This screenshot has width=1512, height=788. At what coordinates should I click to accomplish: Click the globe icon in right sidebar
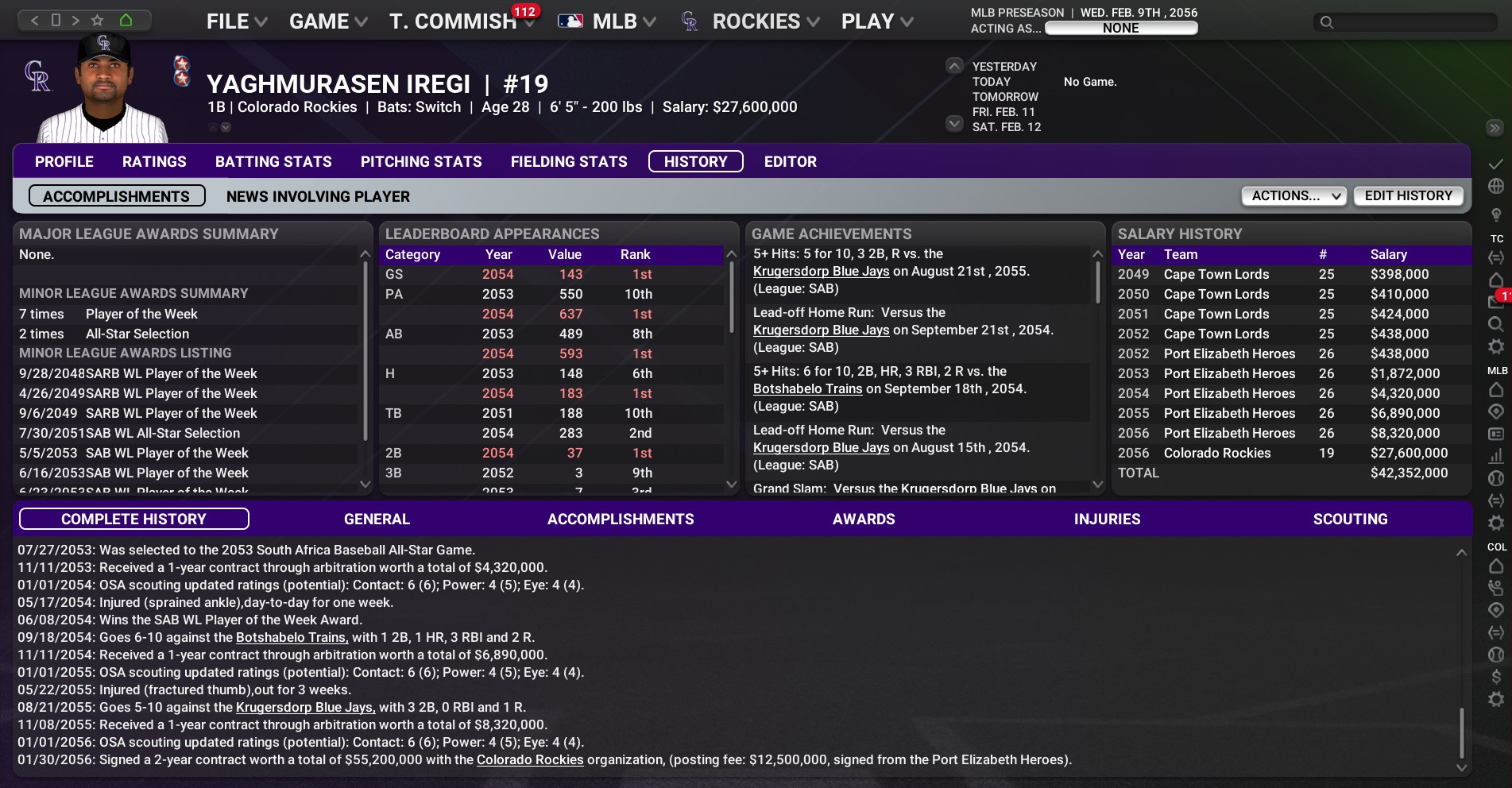[x=1495, y=186]
